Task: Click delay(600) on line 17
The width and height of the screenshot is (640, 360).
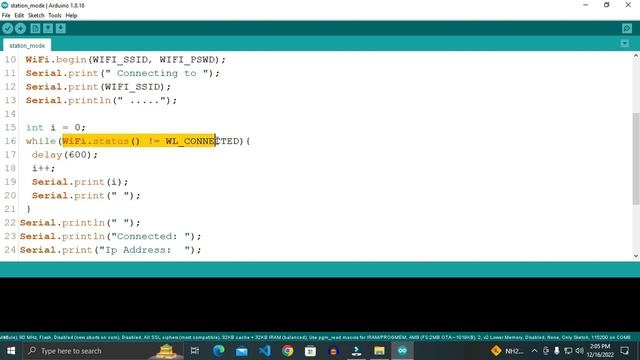Action: pos(64,155)
